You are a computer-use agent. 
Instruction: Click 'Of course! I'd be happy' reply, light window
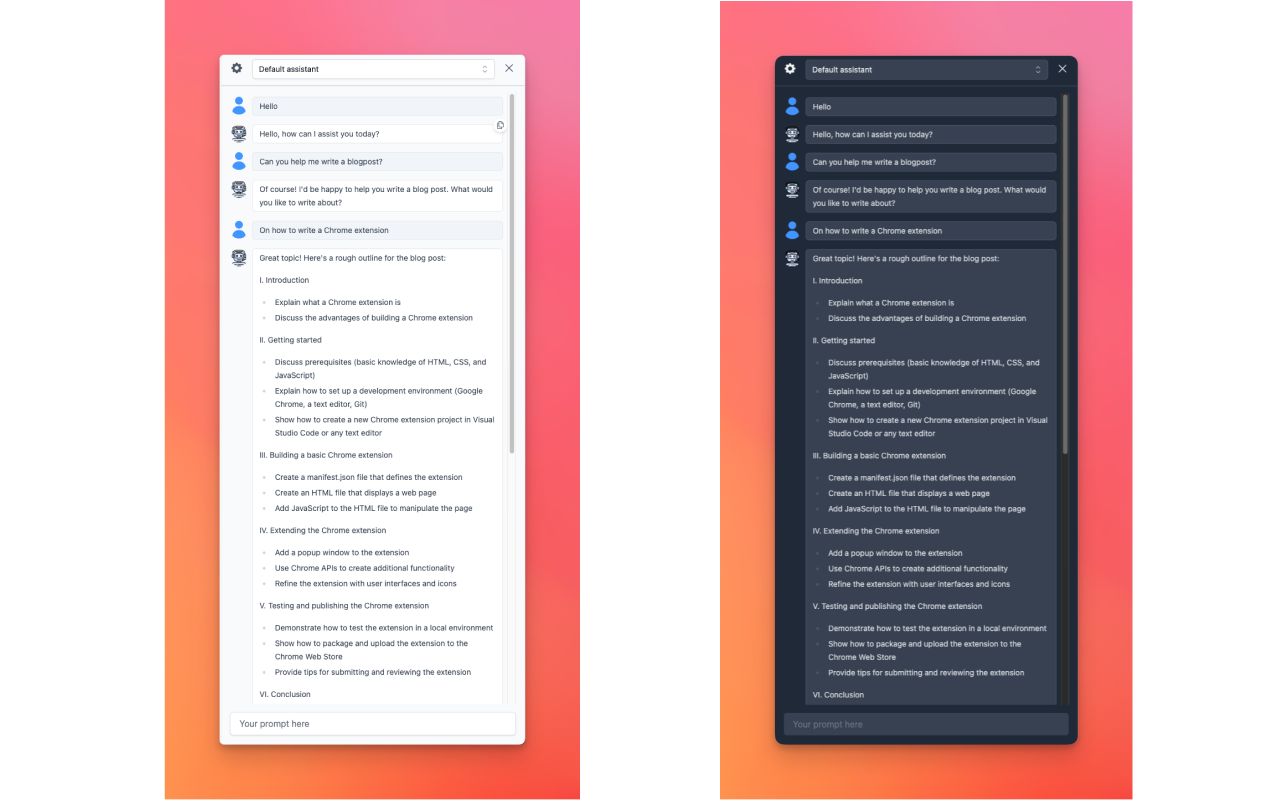377,196
